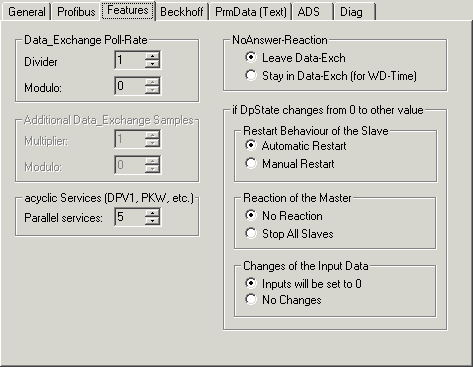Click "if DpState changes from 0" group title
Image resolution: width=473 pixels, height=367 pixels.
pyautogui.click(x=328, y=110)
